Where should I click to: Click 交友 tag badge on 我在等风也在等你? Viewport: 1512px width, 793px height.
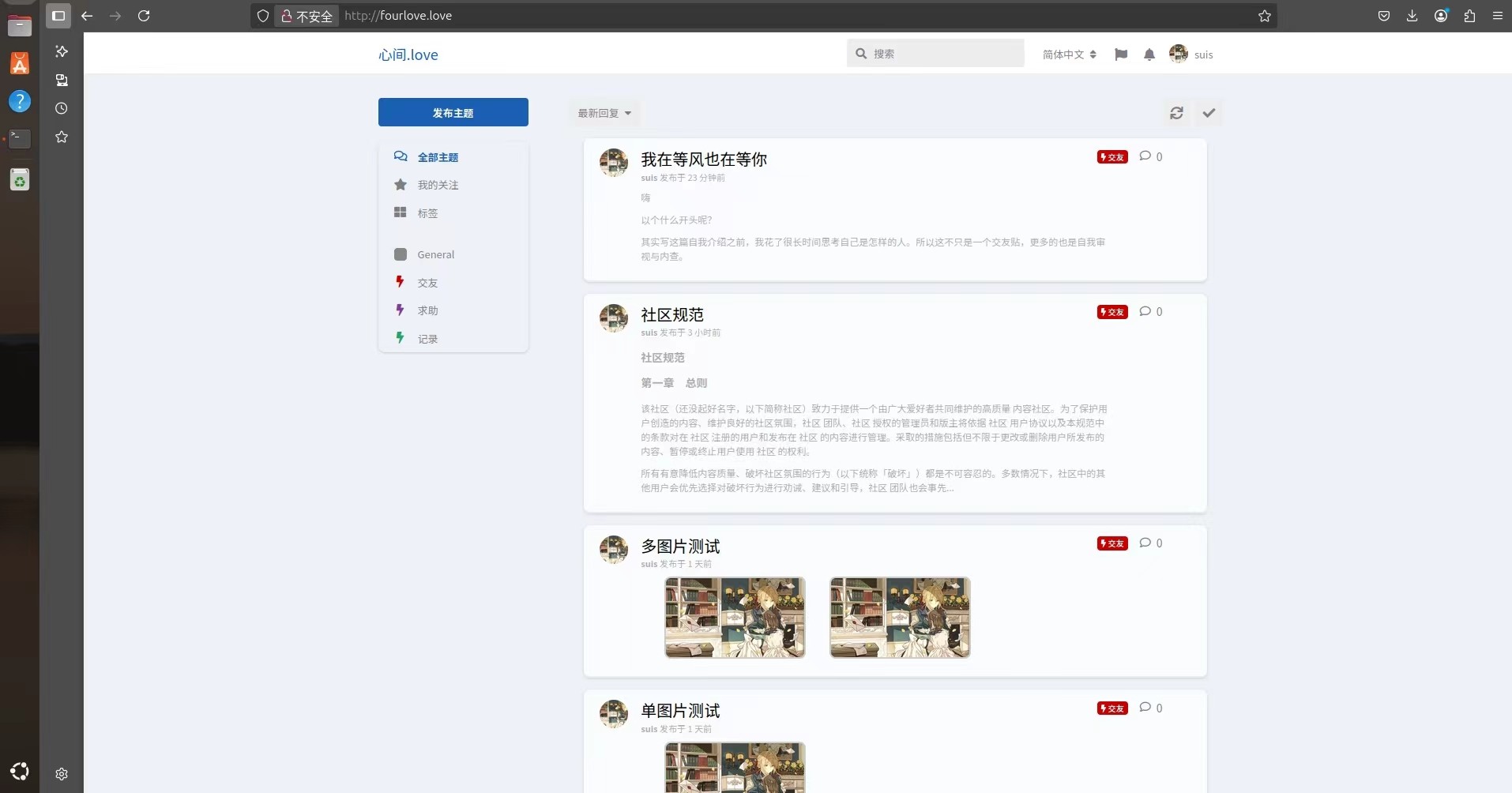click(x=1112, y=157)
